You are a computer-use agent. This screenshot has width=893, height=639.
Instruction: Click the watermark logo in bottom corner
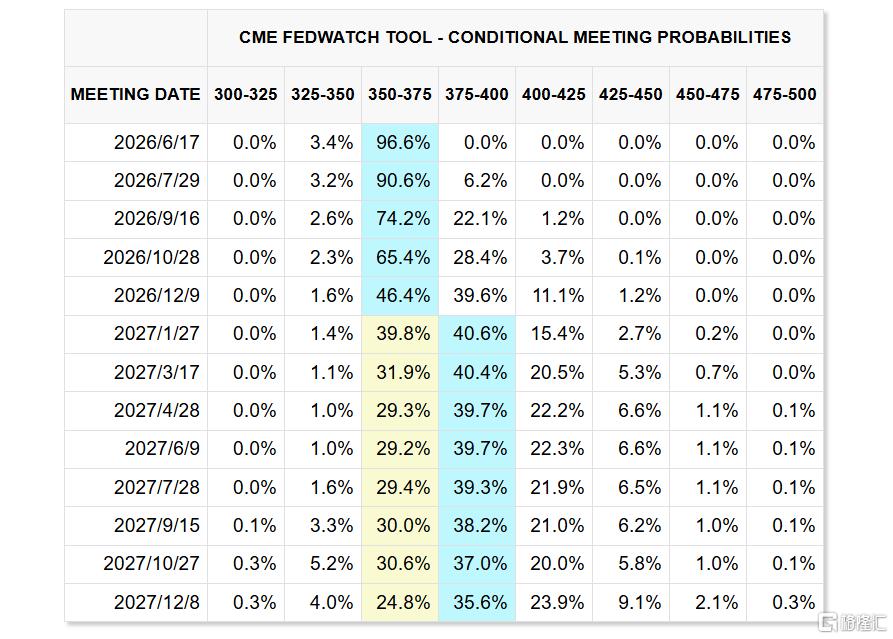853,622
